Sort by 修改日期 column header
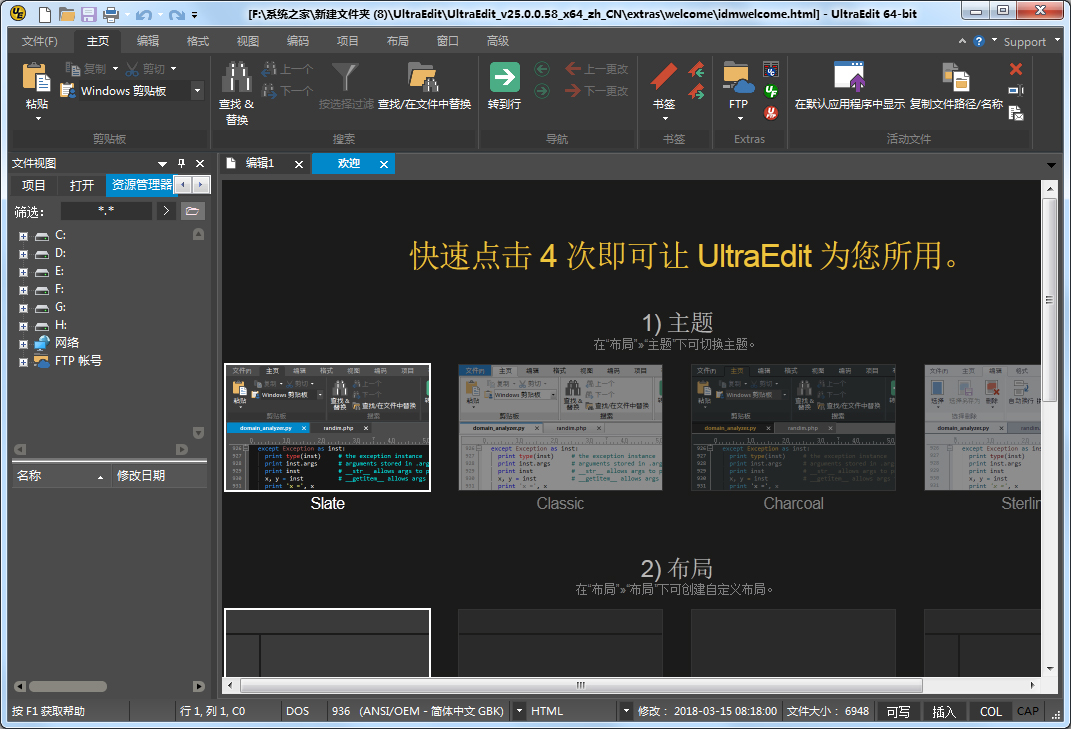This screenshot has width=1071, height=729. (x=159, y=476)
